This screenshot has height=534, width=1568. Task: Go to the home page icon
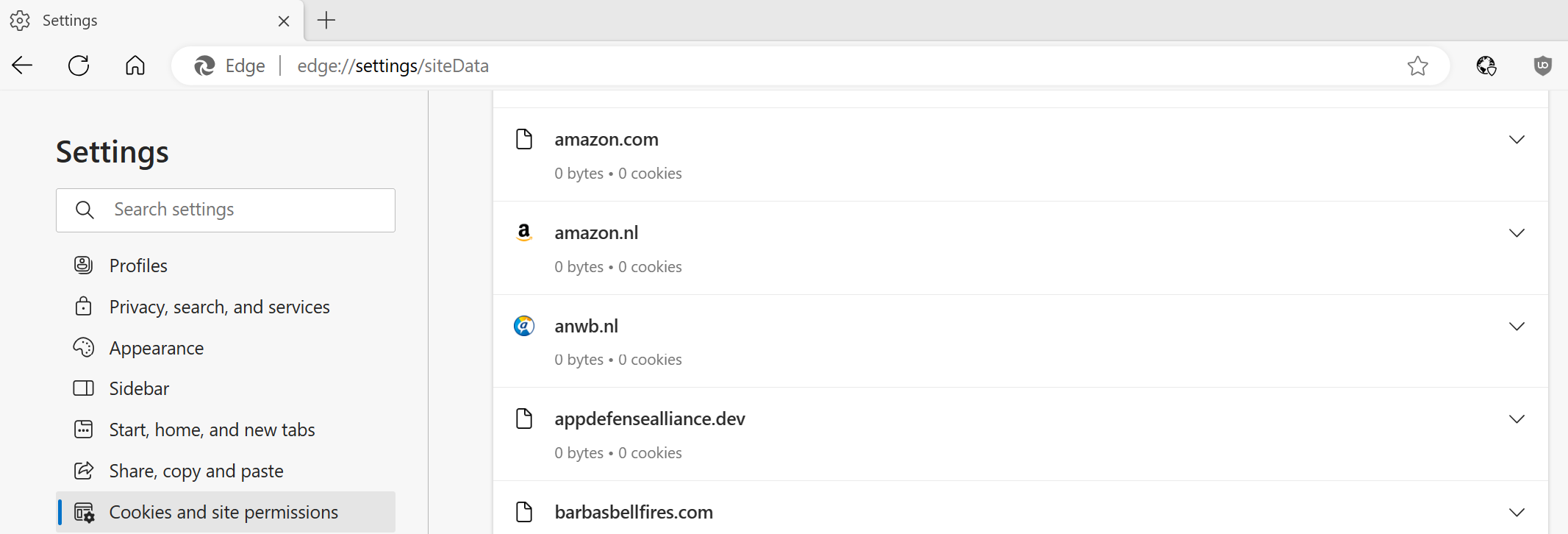coord(135,65)
